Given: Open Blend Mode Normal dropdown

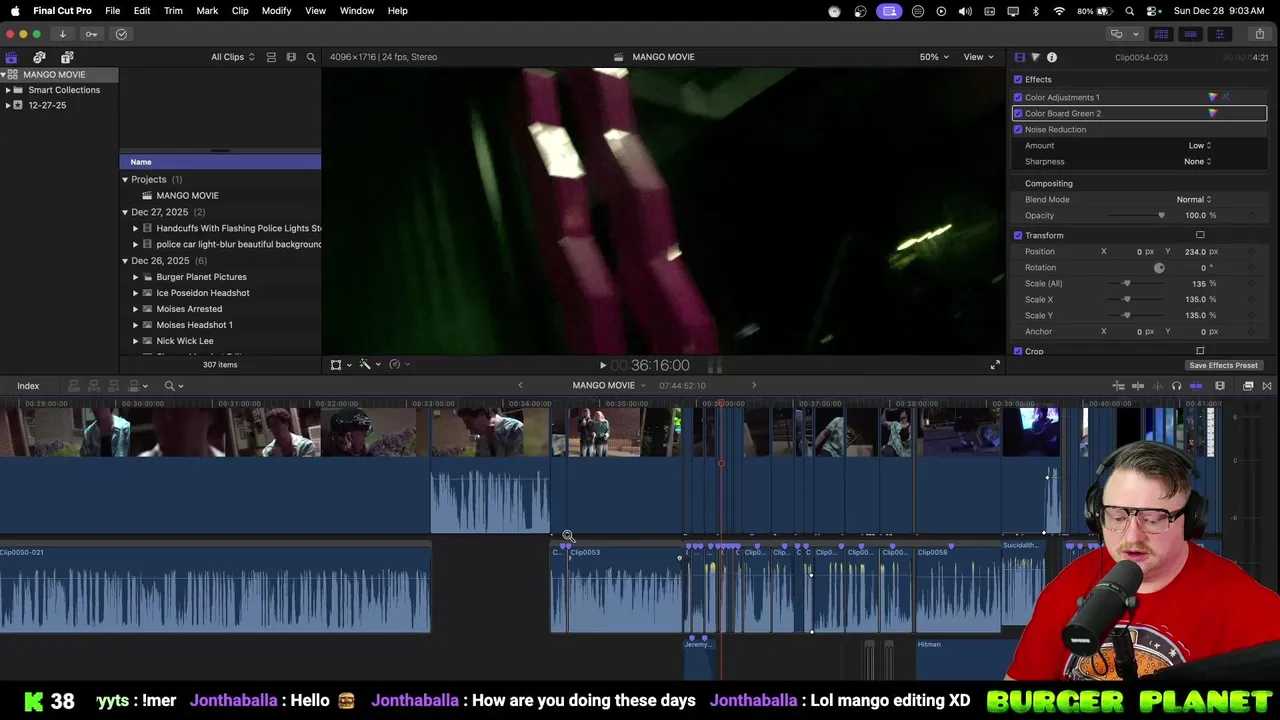Looking at the screenshot, I should pos(1193,199).
